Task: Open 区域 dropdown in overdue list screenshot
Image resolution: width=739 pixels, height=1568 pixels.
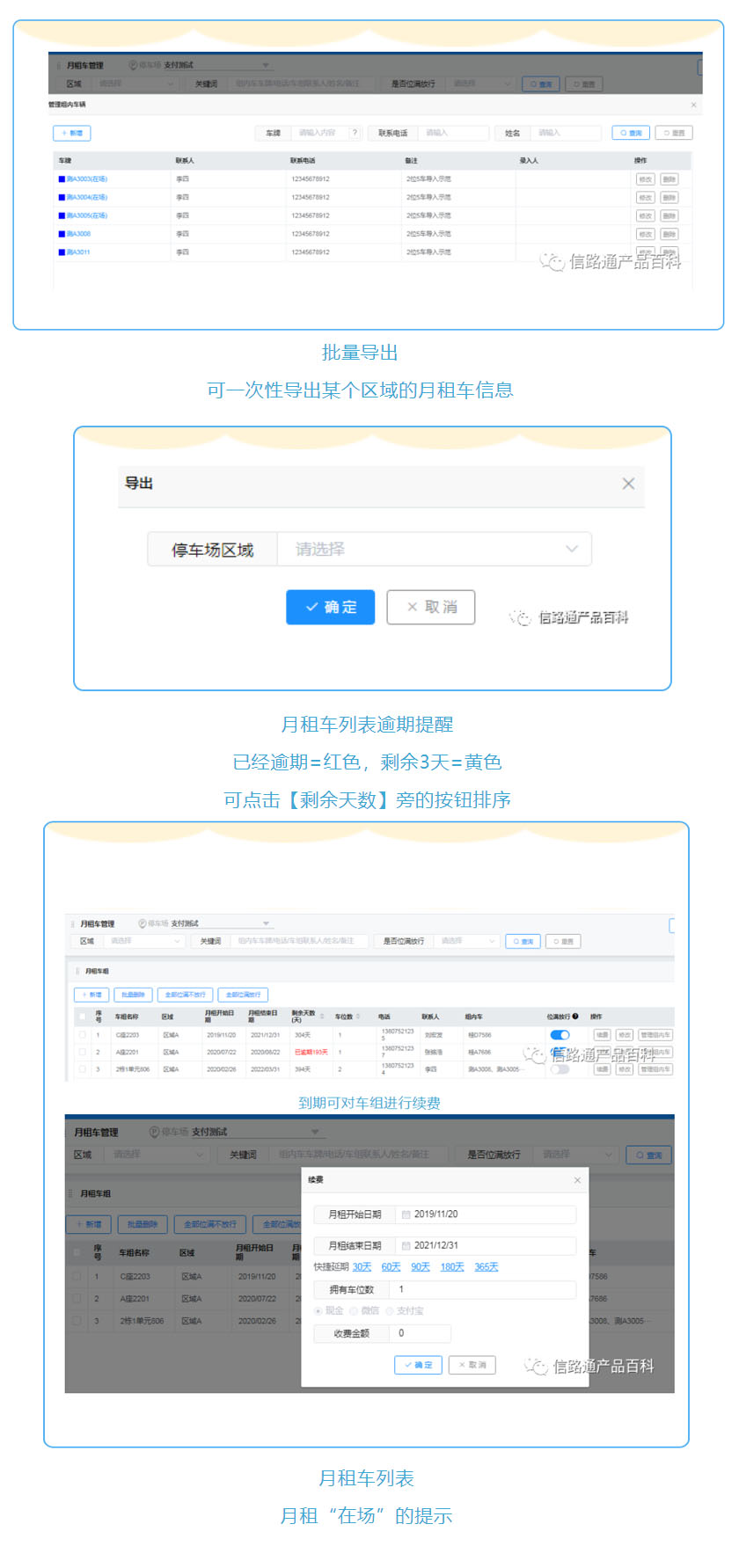Action: click(x=144, y=941)
